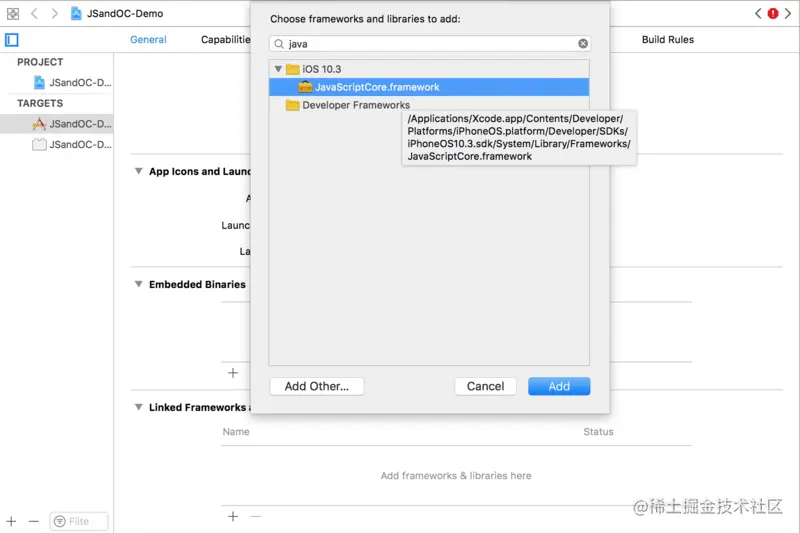Click the magnifier icon in the search field
800x533 pixels.
pyautogui.click(x=279, y=44)
